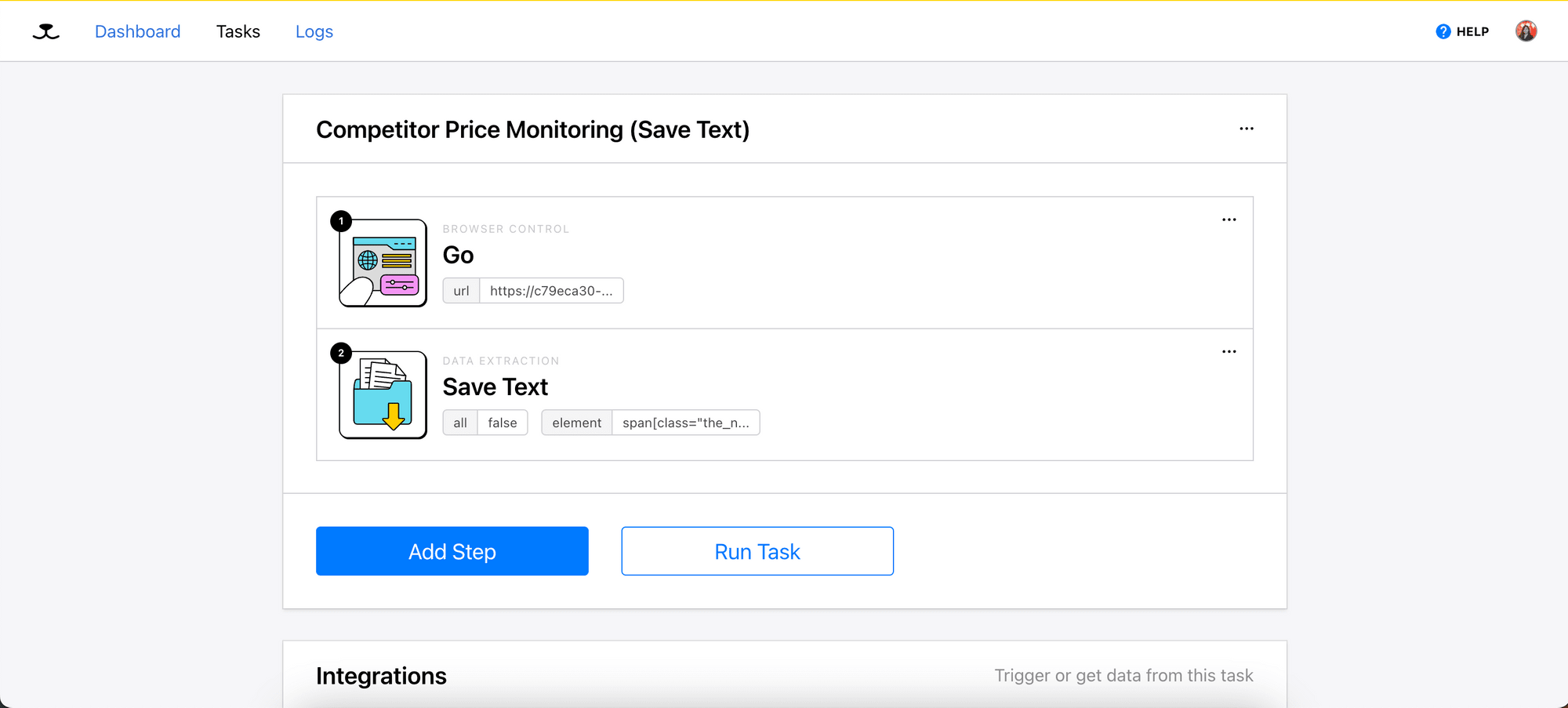This screenshot has width=1568, height=708.
Task: Click the Add Step button
Action: point(452,551)
